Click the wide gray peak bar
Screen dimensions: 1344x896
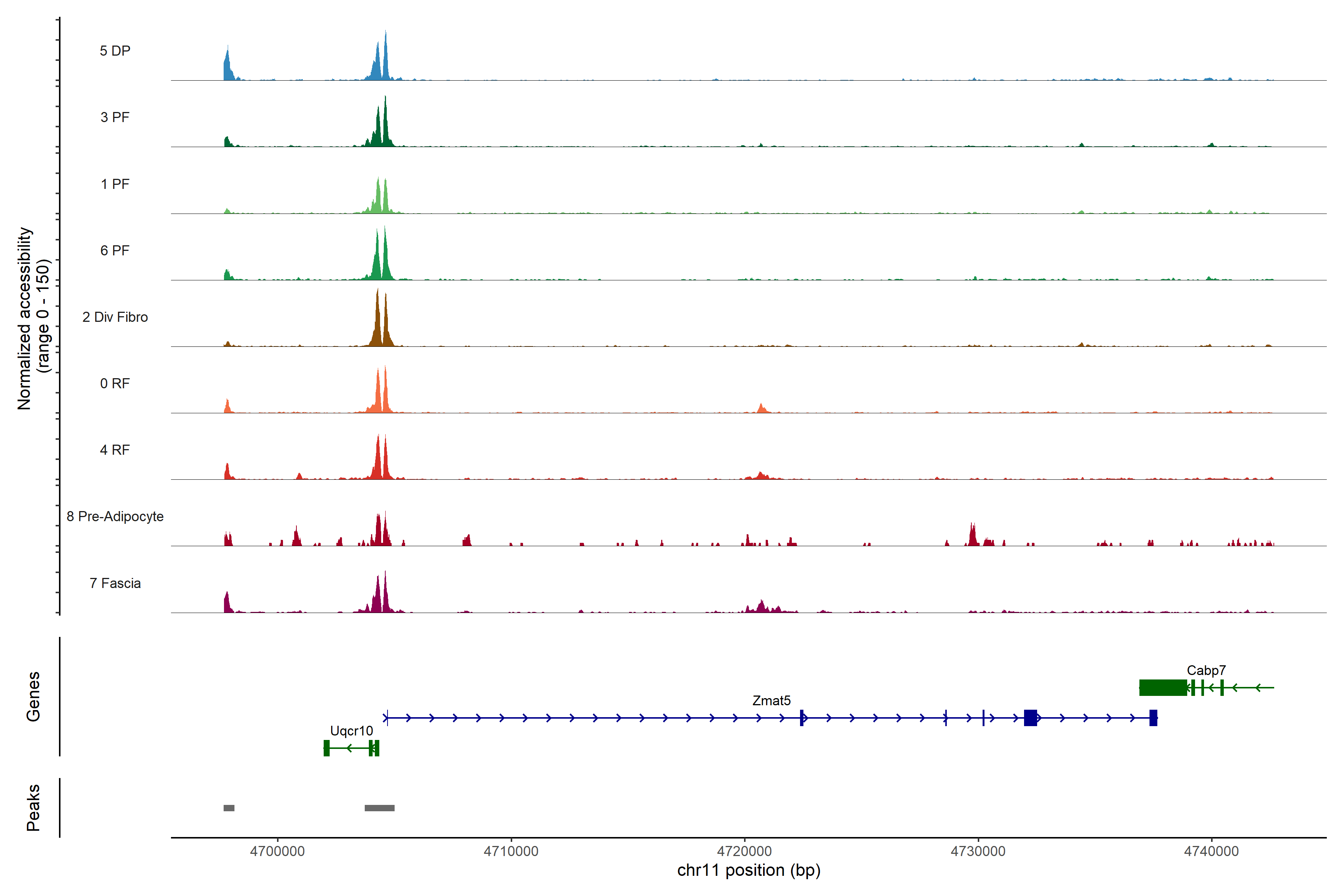click(379, 808)
